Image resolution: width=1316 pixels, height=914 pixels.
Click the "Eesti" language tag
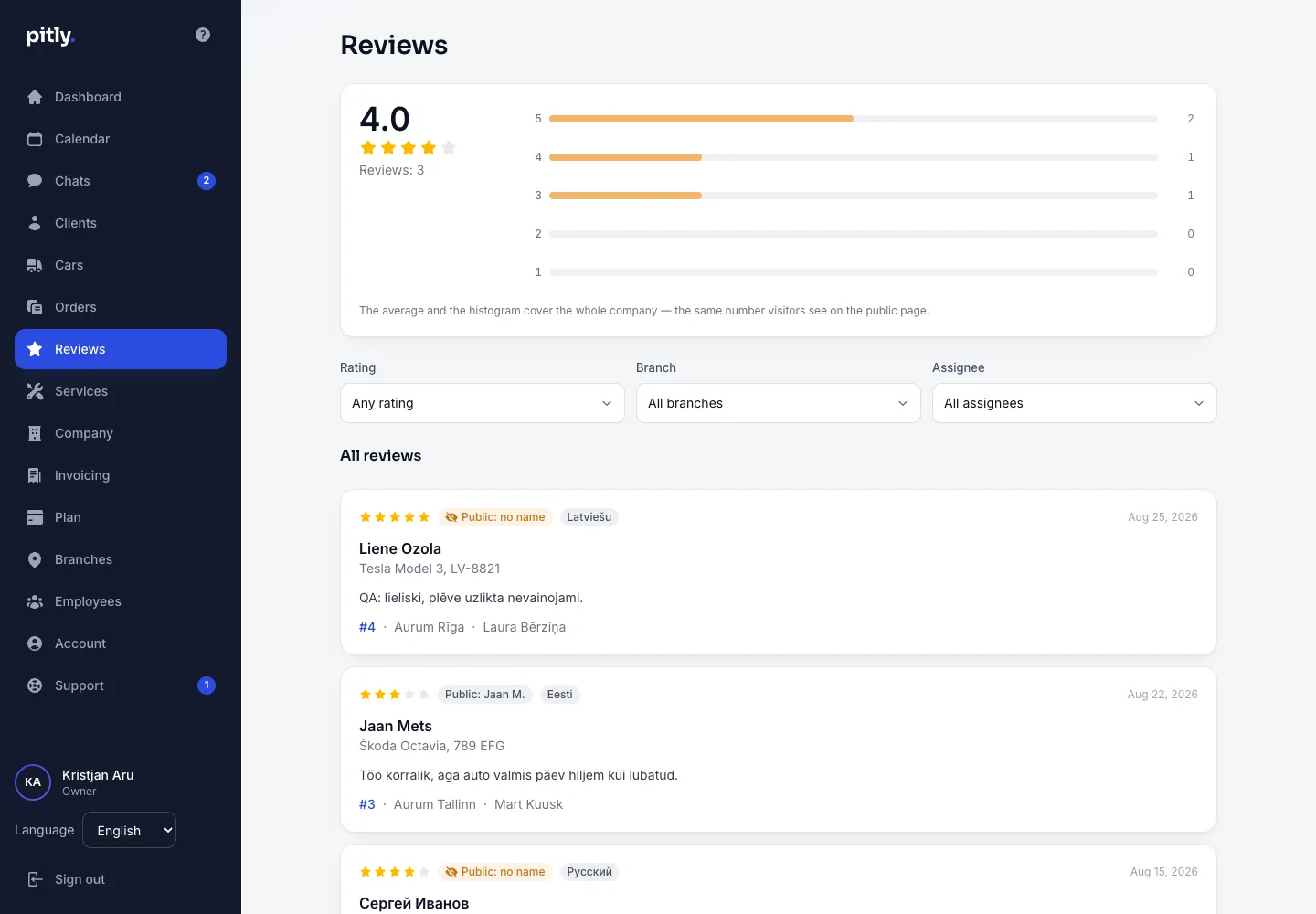tap(560, 695)
